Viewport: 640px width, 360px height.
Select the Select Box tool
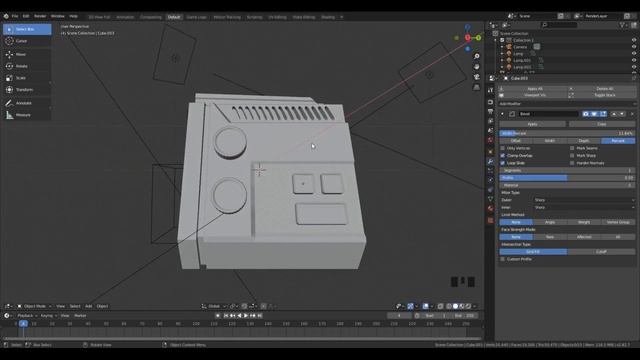[27, 29]
